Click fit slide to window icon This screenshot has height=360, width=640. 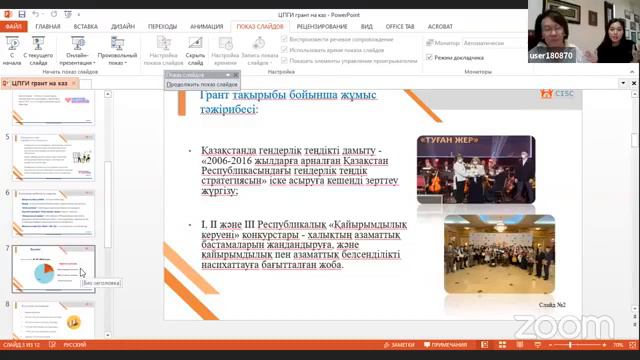click(x=633, y=345)
